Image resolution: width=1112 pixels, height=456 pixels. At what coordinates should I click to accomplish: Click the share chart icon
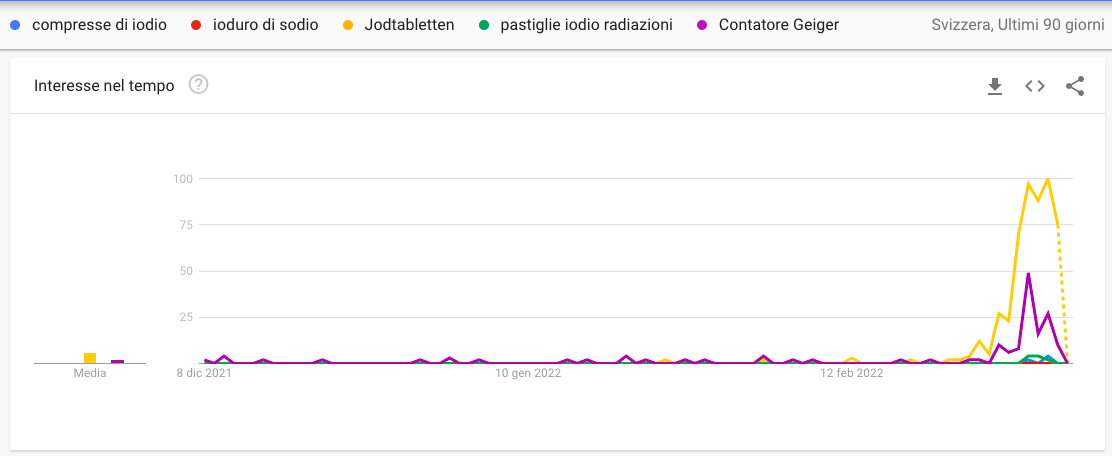(1075, 86)
